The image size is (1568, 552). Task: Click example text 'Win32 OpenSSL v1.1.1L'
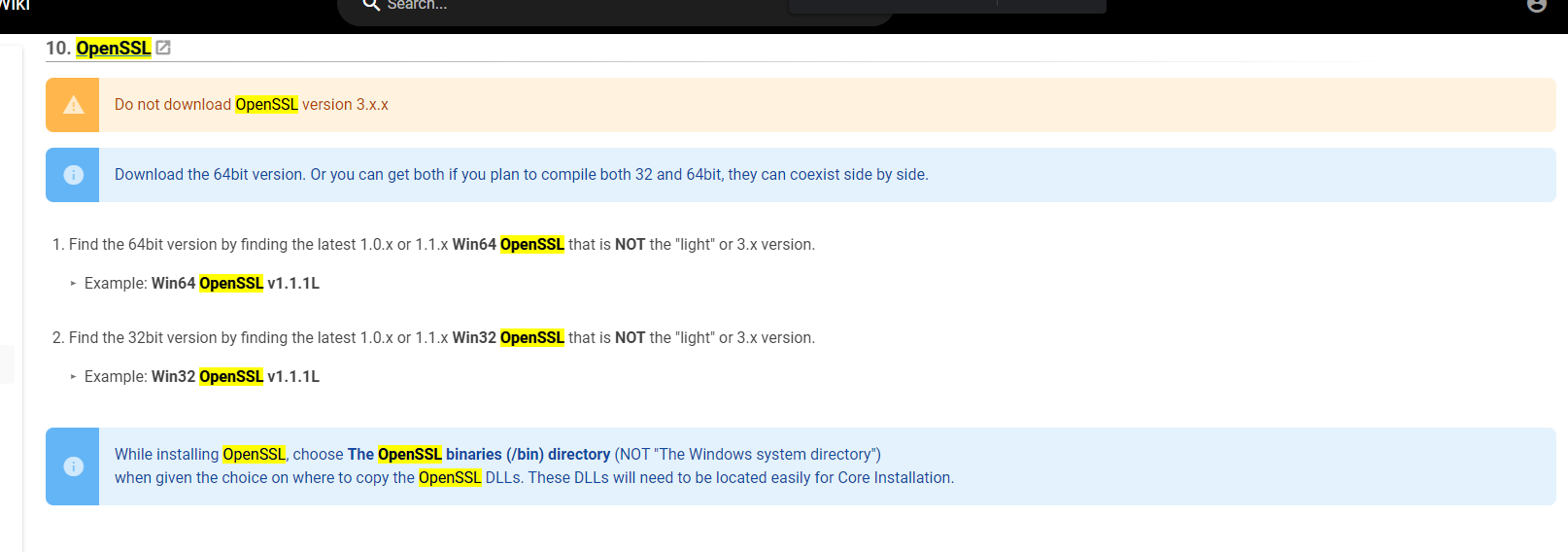point(235,377)
